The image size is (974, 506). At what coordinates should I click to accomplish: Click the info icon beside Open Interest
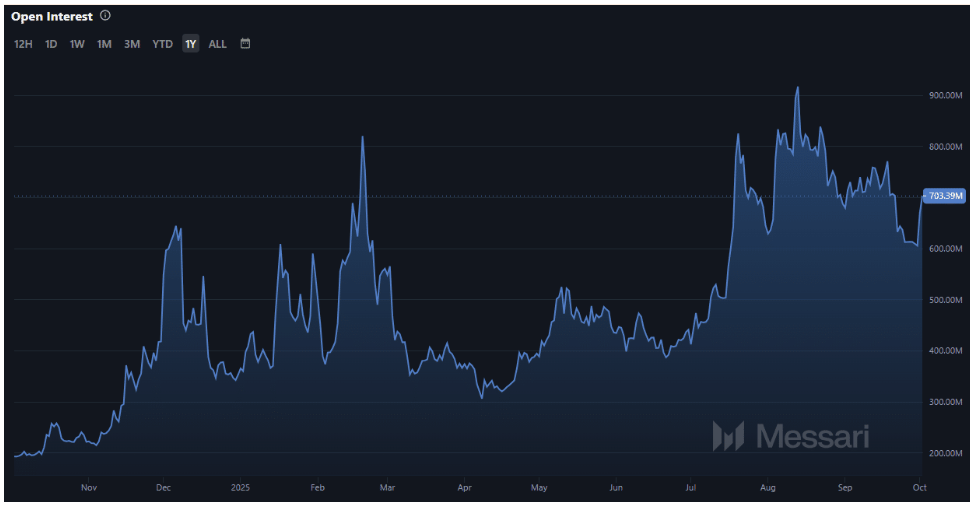point(106,16)
